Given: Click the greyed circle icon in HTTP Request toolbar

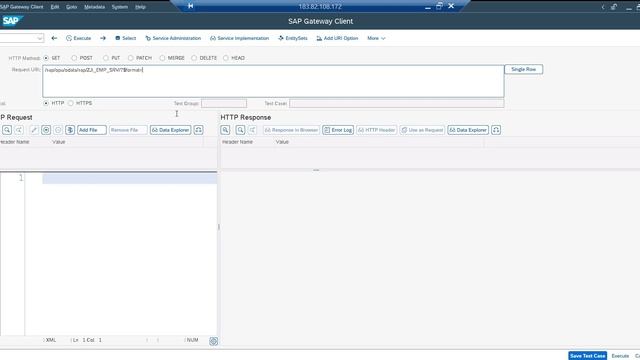Looking at the screenshot, I should [58, 130].
